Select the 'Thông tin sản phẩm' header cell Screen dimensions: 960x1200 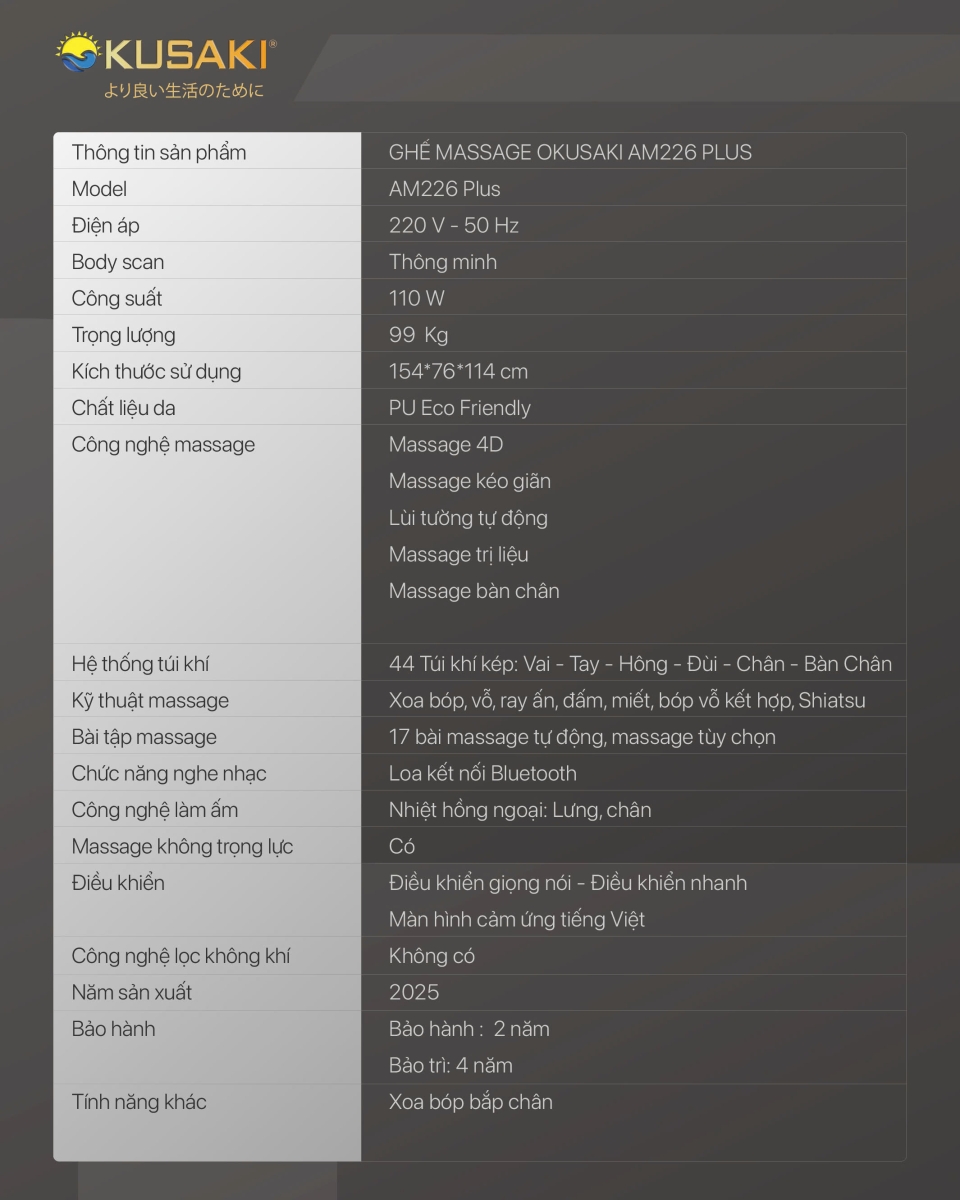click(207, 152)
